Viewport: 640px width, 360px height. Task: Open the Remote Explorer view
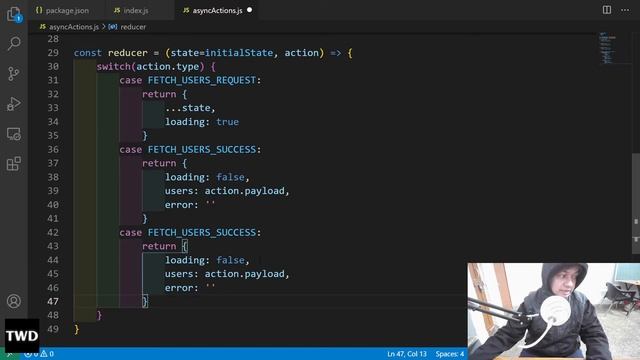[14, 134]
